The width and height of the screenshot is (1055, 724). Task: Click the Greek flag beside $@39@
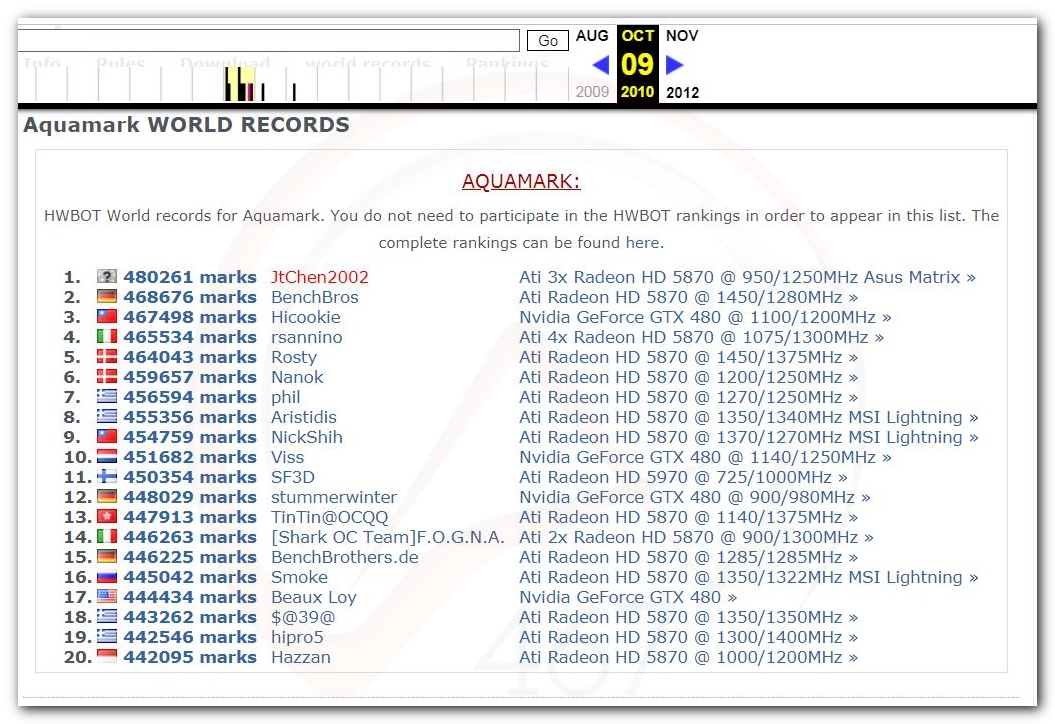[x=106, y=616]
